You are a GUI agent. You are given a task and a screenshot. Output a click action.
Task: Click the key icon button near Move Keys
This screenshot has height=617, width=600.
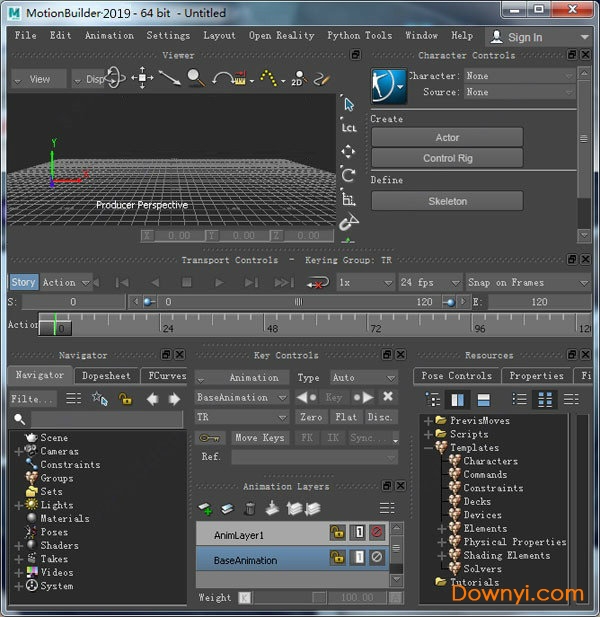[x=209, y=438]
